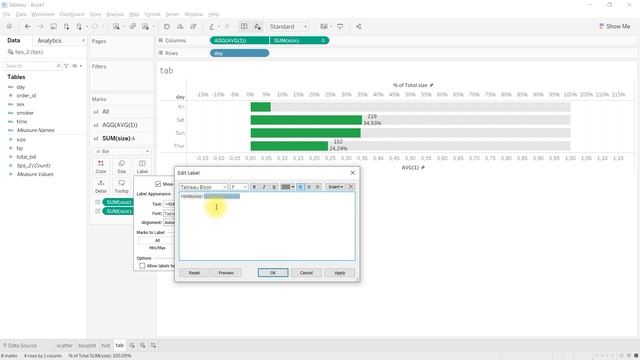The image size is (640, 360).
Task: Open the Color marks card button
Action: pyautogui.click(x=101, y=167)
